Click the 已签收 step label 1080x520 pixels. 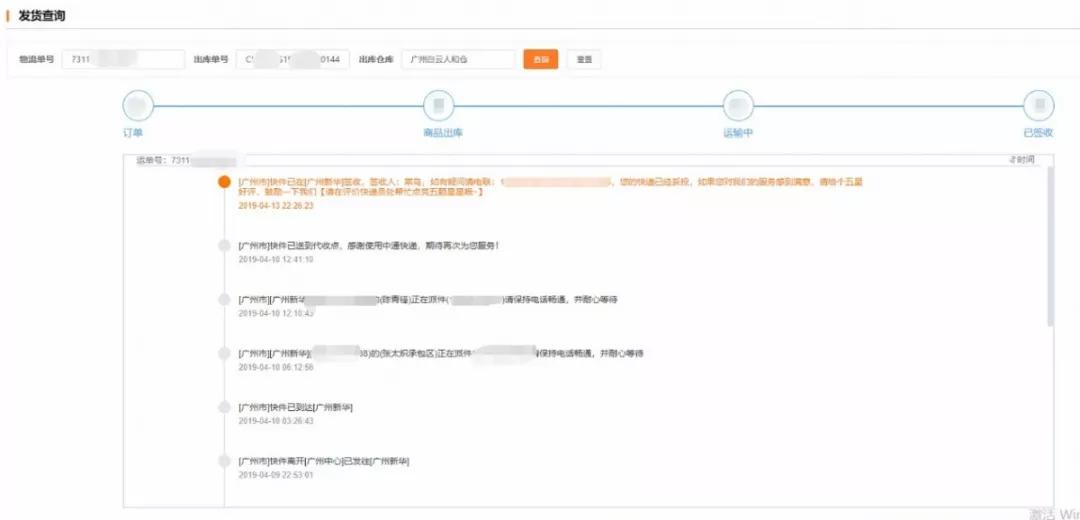tap(1038, 132)
